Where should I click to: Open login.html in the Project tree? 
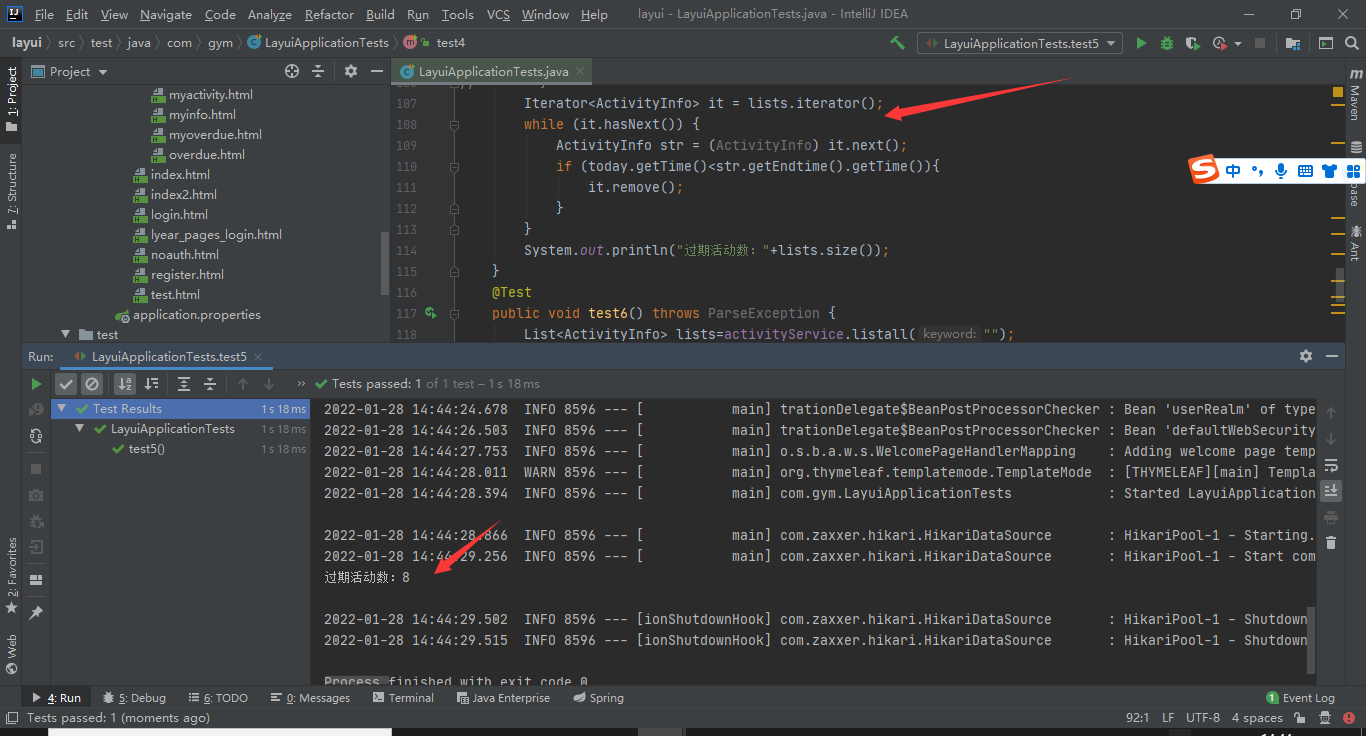click(179, 215)
